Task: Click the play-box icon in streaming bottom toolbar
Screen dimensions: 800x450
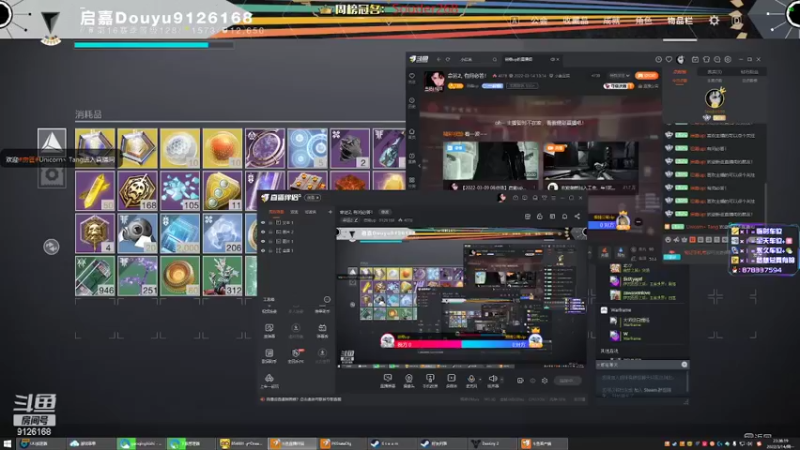Action: pos(452,379)
